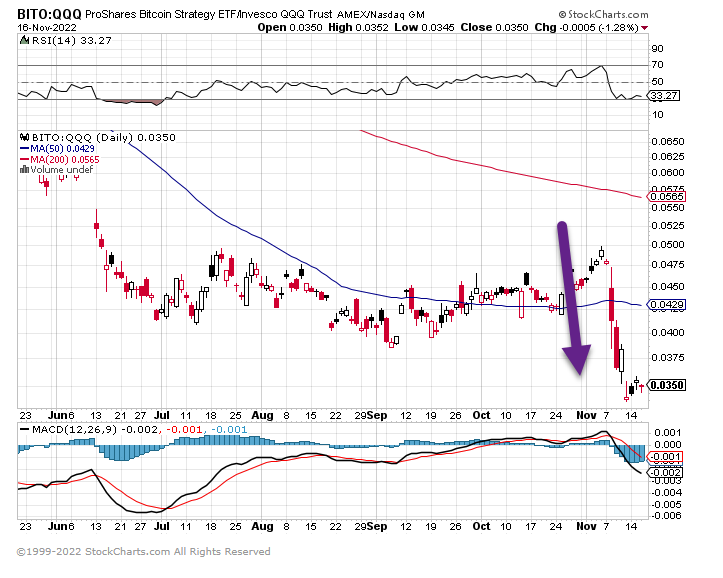Screen dimensions: 723x578
Task: Click the red 0.0565 MA(200) price tag
Action: pos(667,197)
